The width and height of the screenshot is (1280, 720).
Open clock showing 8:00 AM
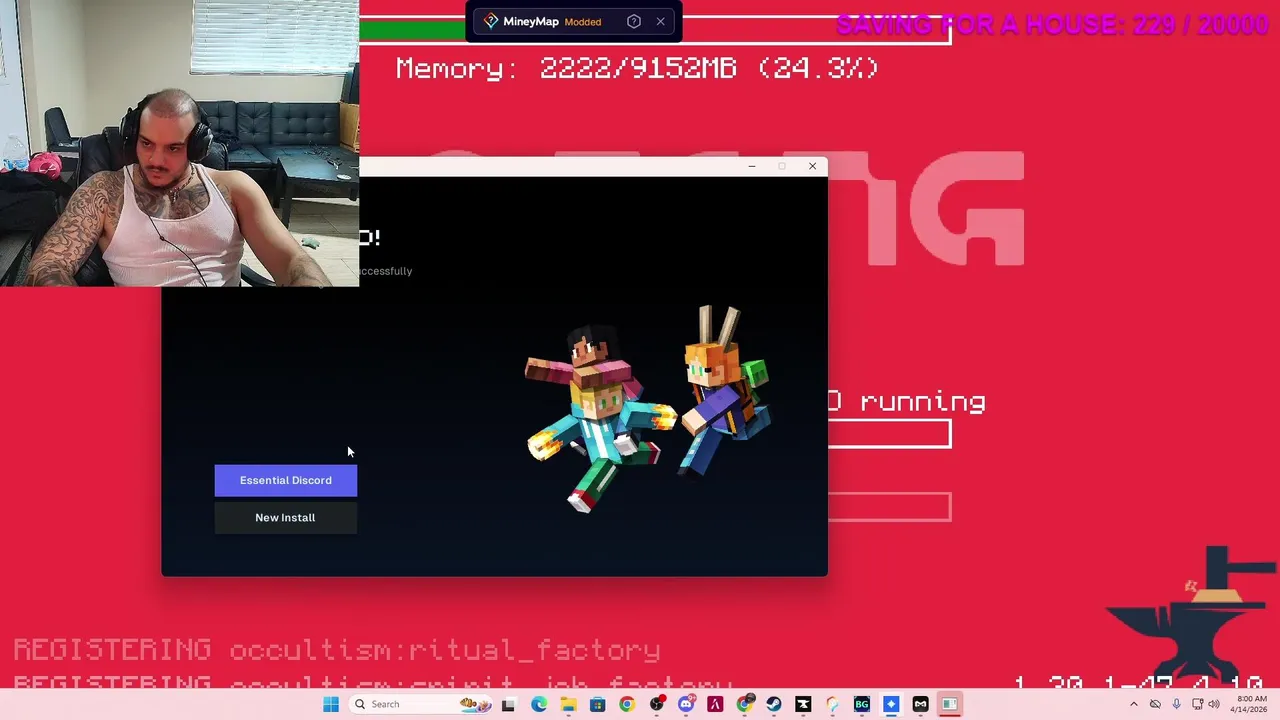1251,704
